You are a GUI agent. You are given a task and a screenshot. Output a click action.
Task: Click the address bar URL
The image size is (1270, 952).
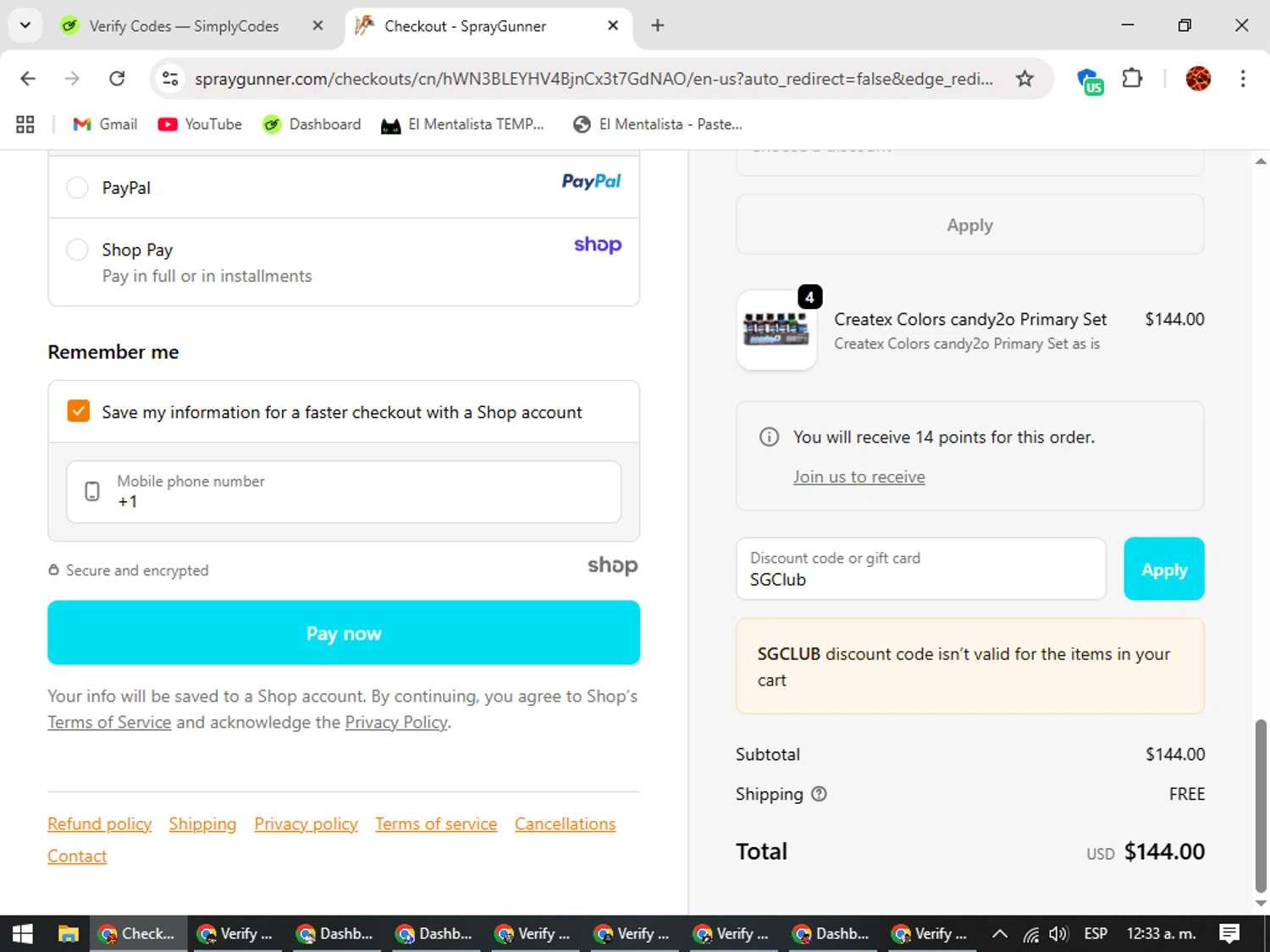coord(594,79)
